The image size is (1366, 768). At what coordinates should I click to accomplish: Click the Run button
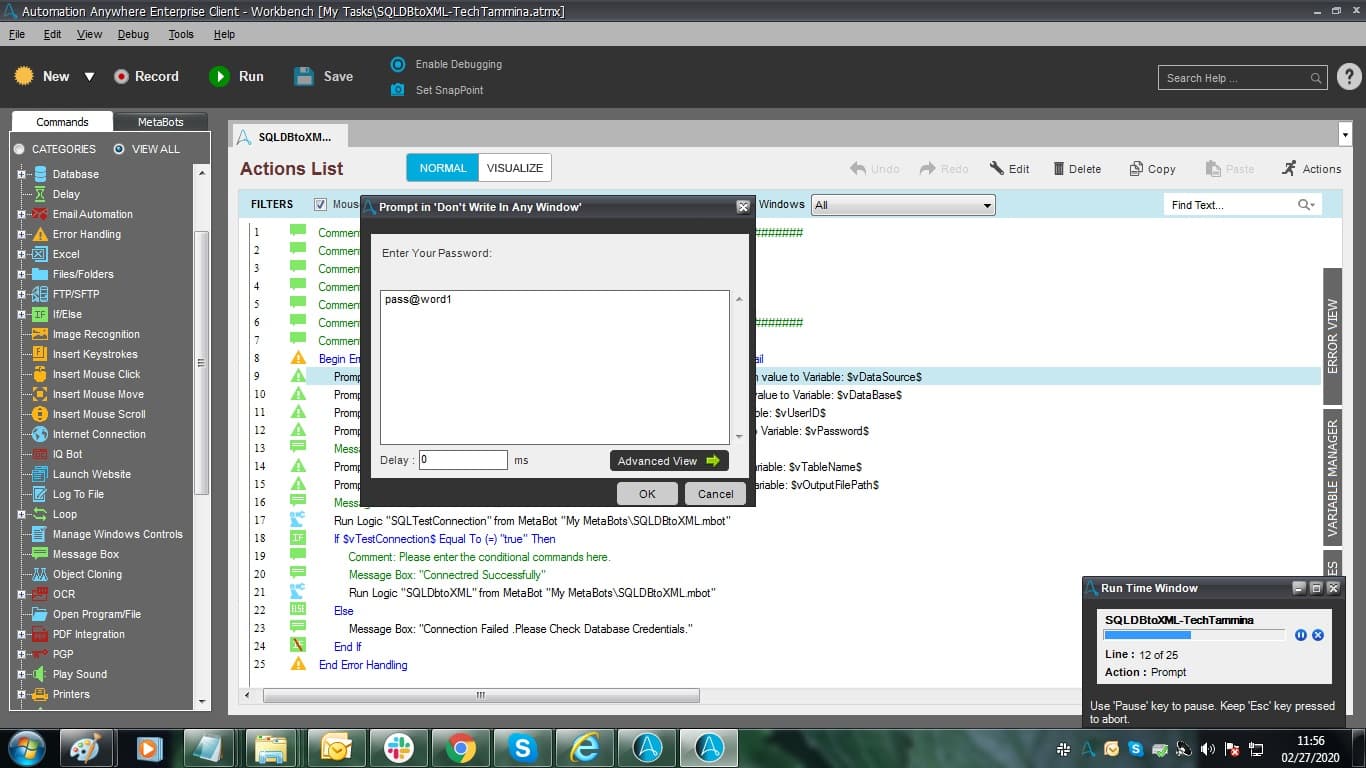[x=237, y=76]
